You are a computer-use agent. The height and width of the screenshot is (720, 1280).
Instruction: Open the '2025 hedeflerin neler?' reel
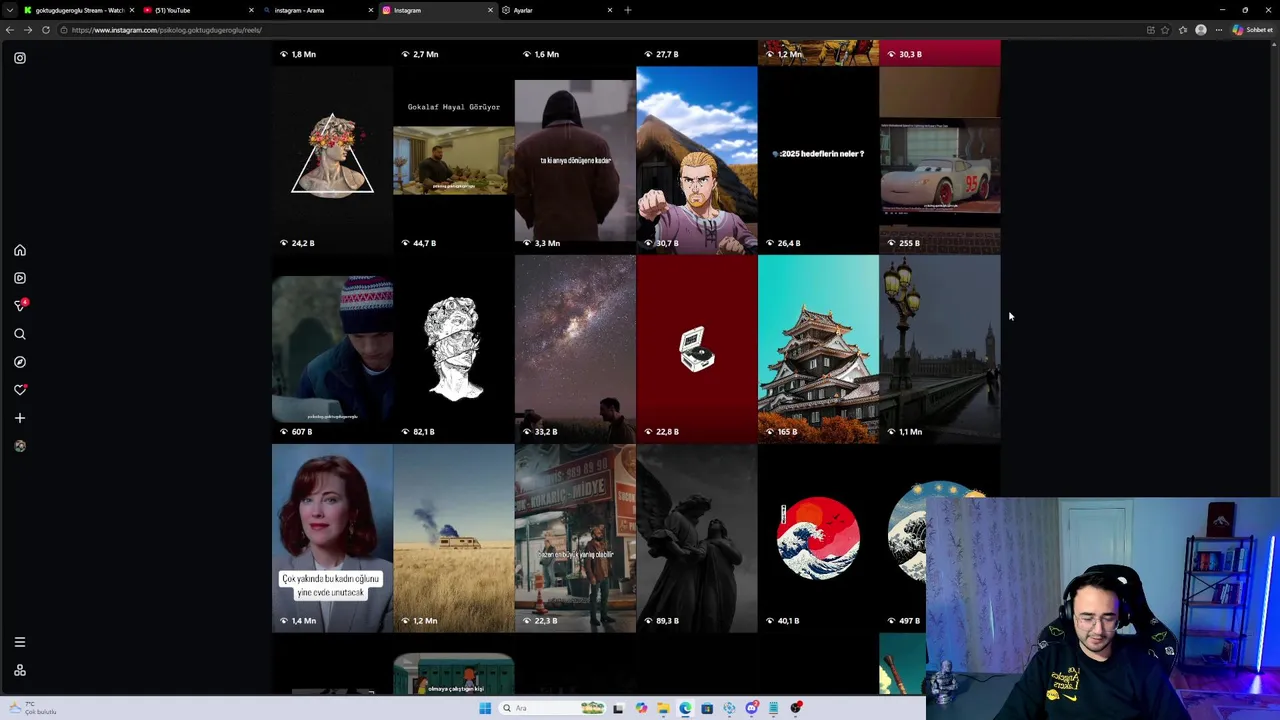818,159
